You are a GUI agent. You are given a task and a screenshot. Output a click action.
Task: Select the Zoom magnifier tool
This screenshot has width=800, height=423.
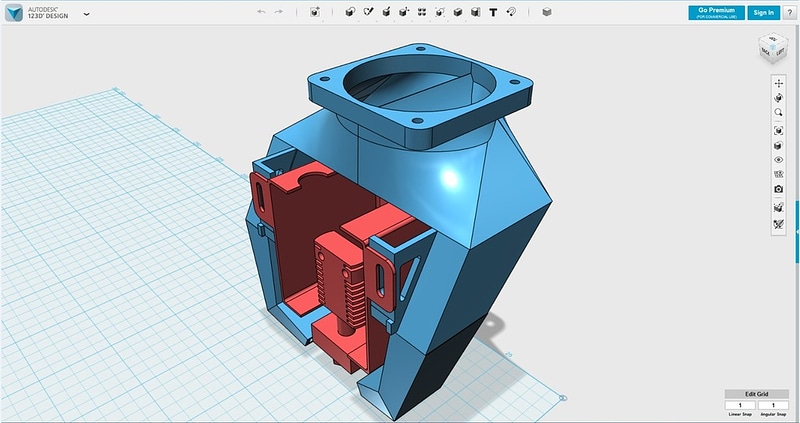(x=779, y=112)
